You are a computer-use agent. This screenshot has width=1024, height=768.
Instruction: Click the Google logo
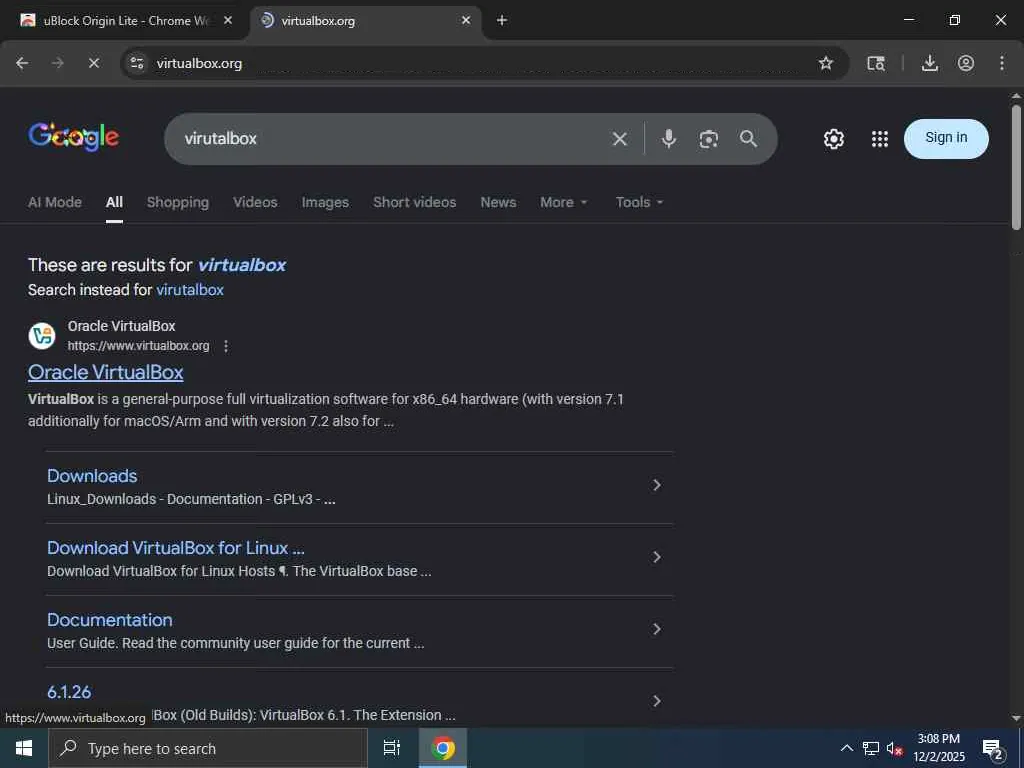[73, 137]
